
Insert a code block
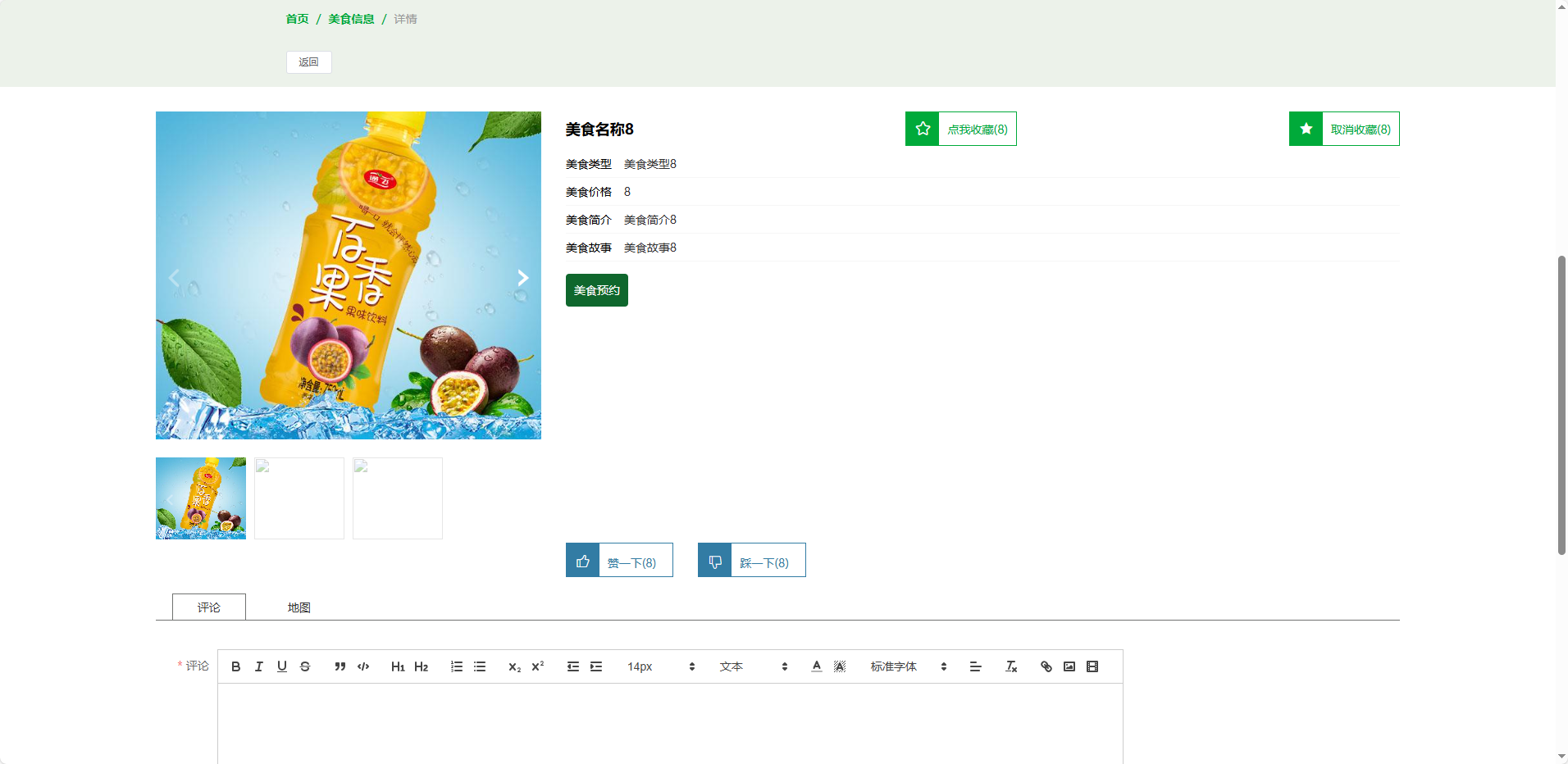click(x=363, y=666)
